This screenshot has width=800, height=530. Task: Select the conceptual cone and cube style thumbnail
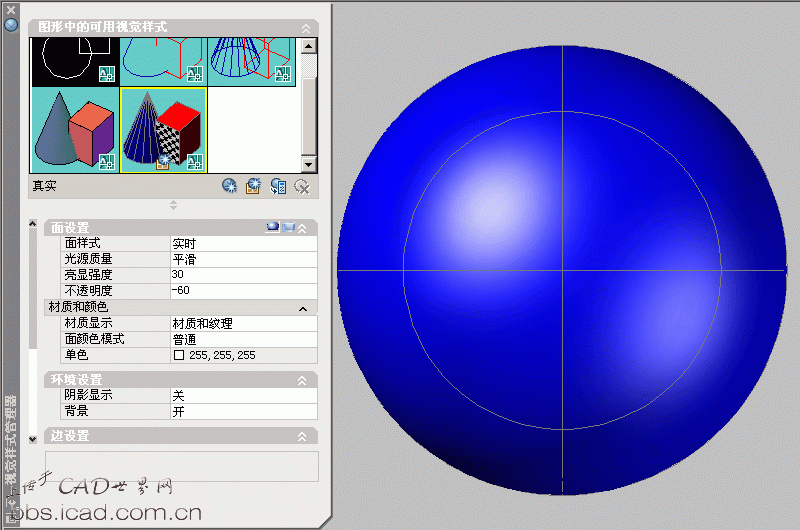point(75,129)
